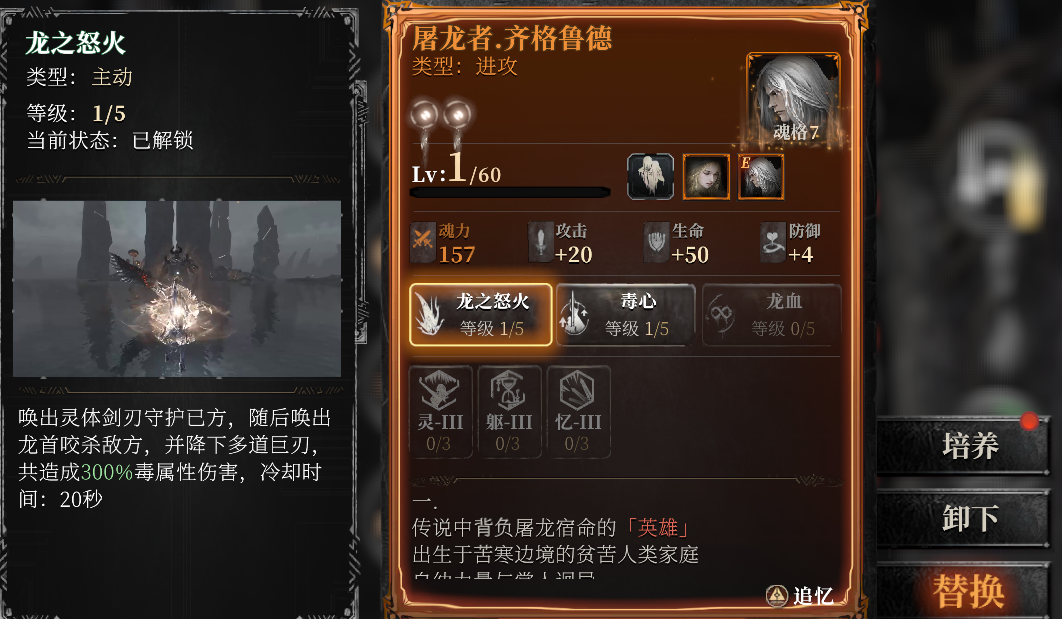Select the dark hooded character thumbnail
The width and height of the screenshot is (1062, 619).
coord(650,177)
